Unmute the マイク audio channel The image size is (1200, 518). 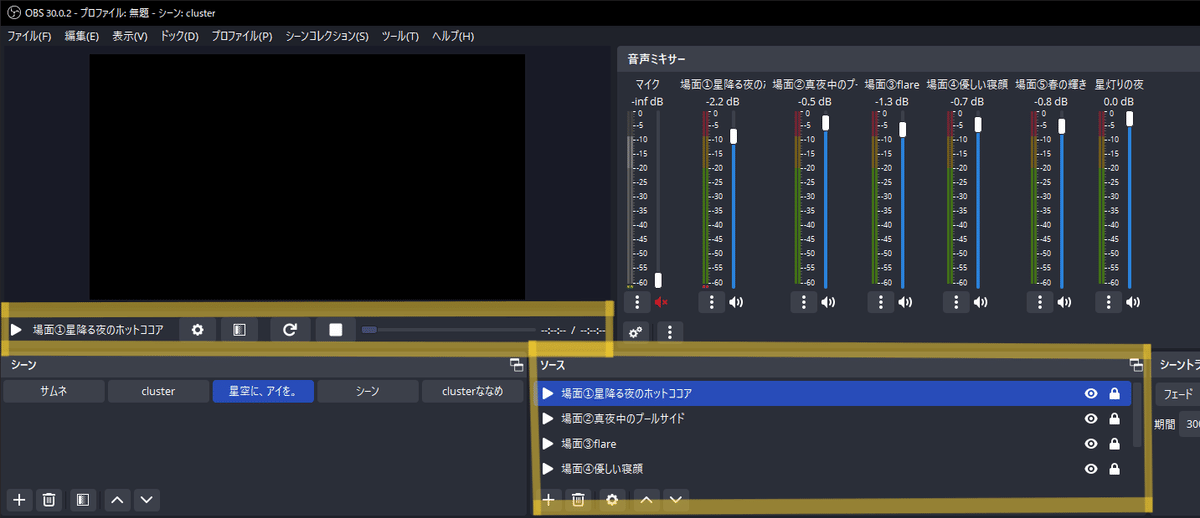(x=661, y=302)
